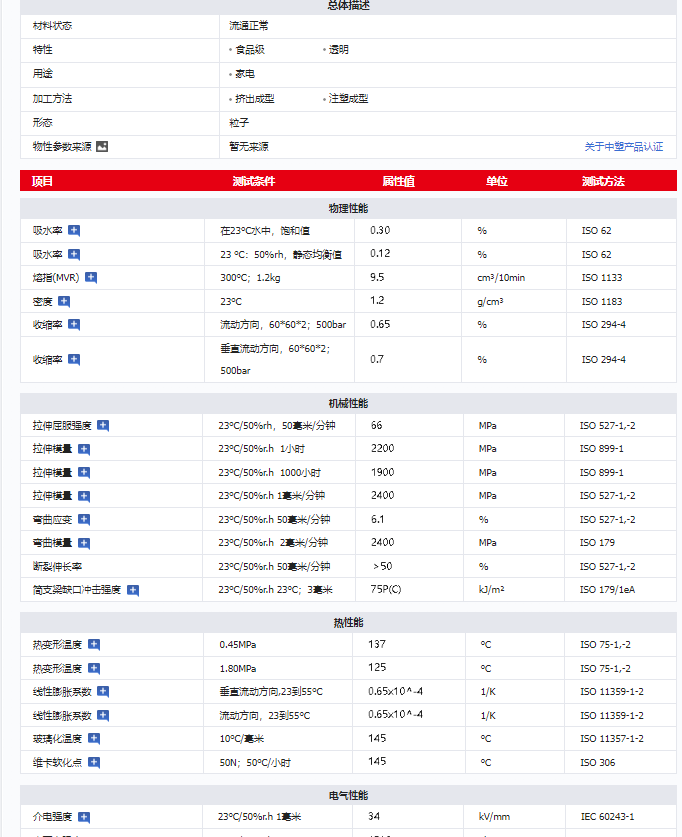This screenshot has height=837, width=682.
Task: Click the plus icon beside 熔指(MVR)
Action: tap(91, 278)
